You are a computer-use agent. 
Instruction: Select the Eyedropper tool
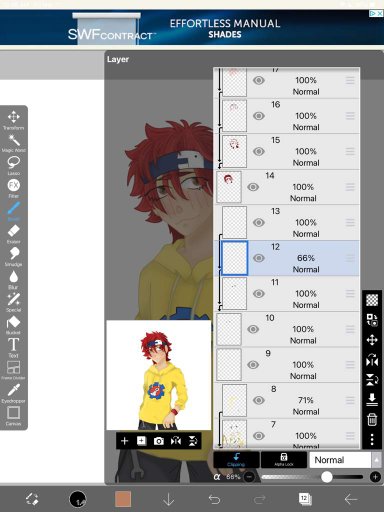click(x=14, y=393)
